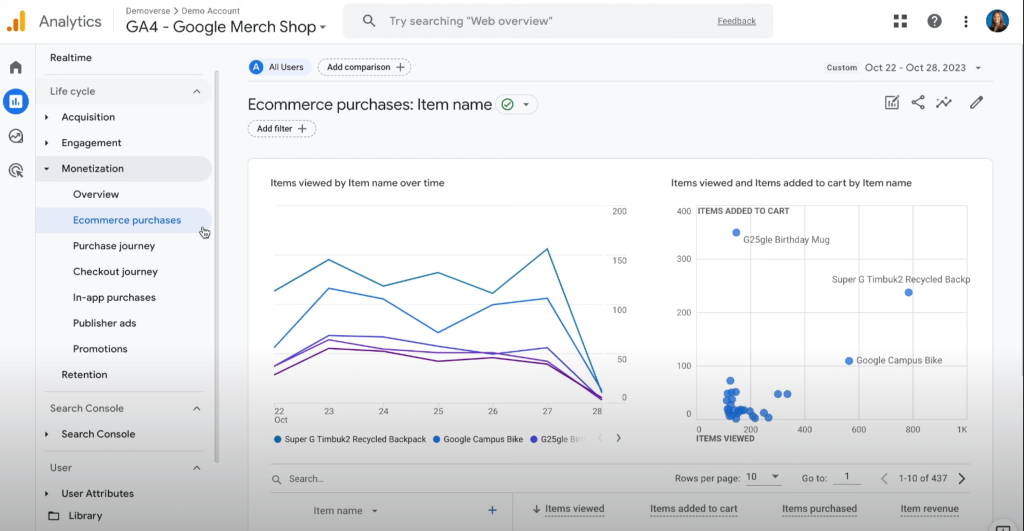
Task: Expand the Search Console tree item
Action: click(46, 434)
